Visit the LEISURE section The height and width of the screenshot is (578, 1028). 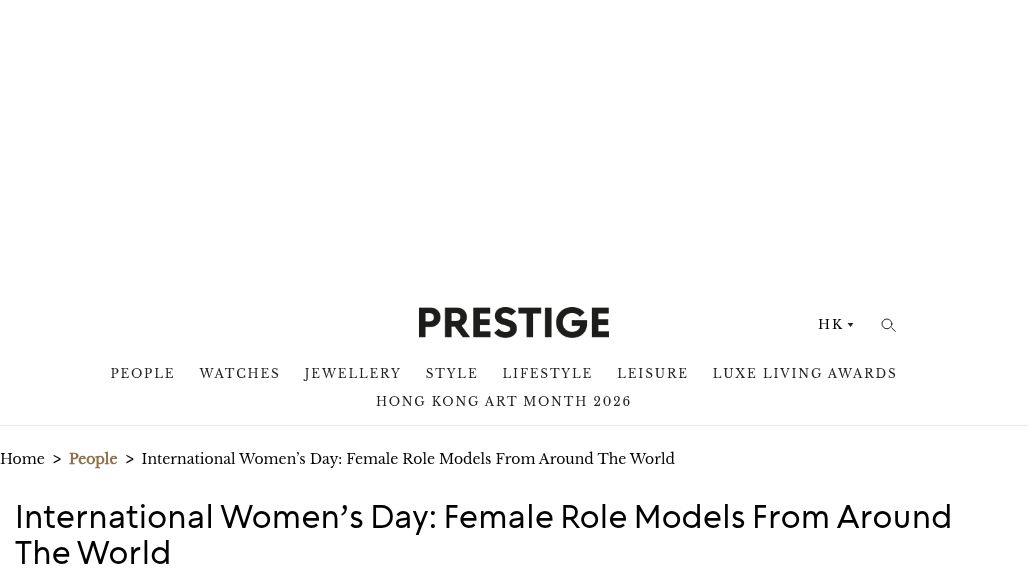(652, 374)
